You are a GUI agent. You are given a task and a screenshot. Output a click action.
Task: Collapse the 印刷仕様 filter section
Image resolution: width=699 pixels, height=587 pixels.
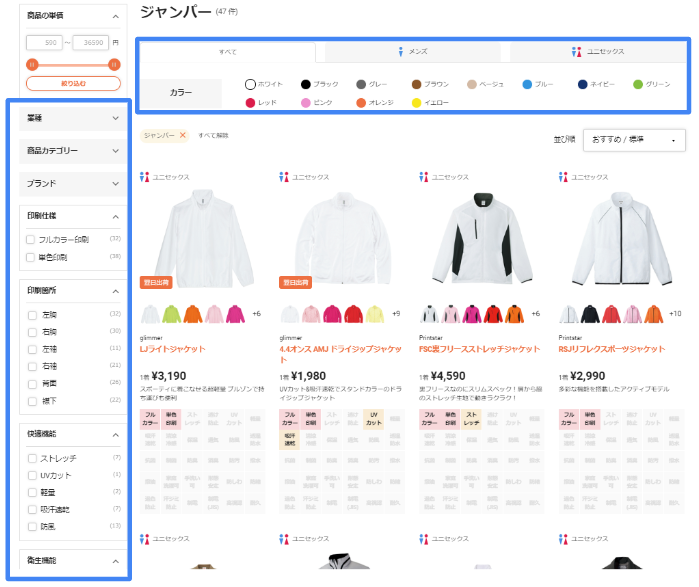point(115,217)
